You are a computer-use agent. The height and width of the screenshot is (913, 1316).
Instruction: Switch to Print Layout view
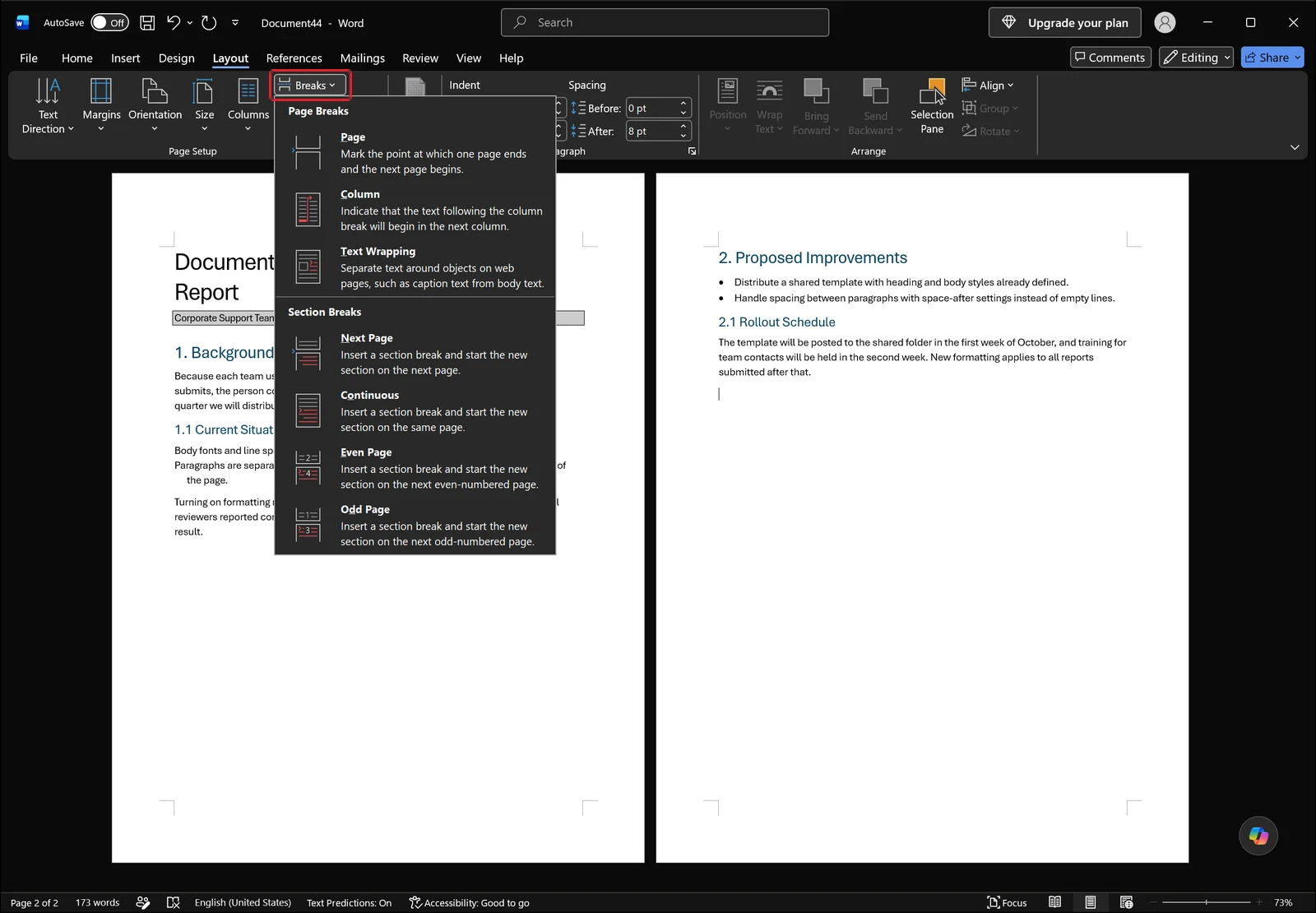tap(1090, 903)
